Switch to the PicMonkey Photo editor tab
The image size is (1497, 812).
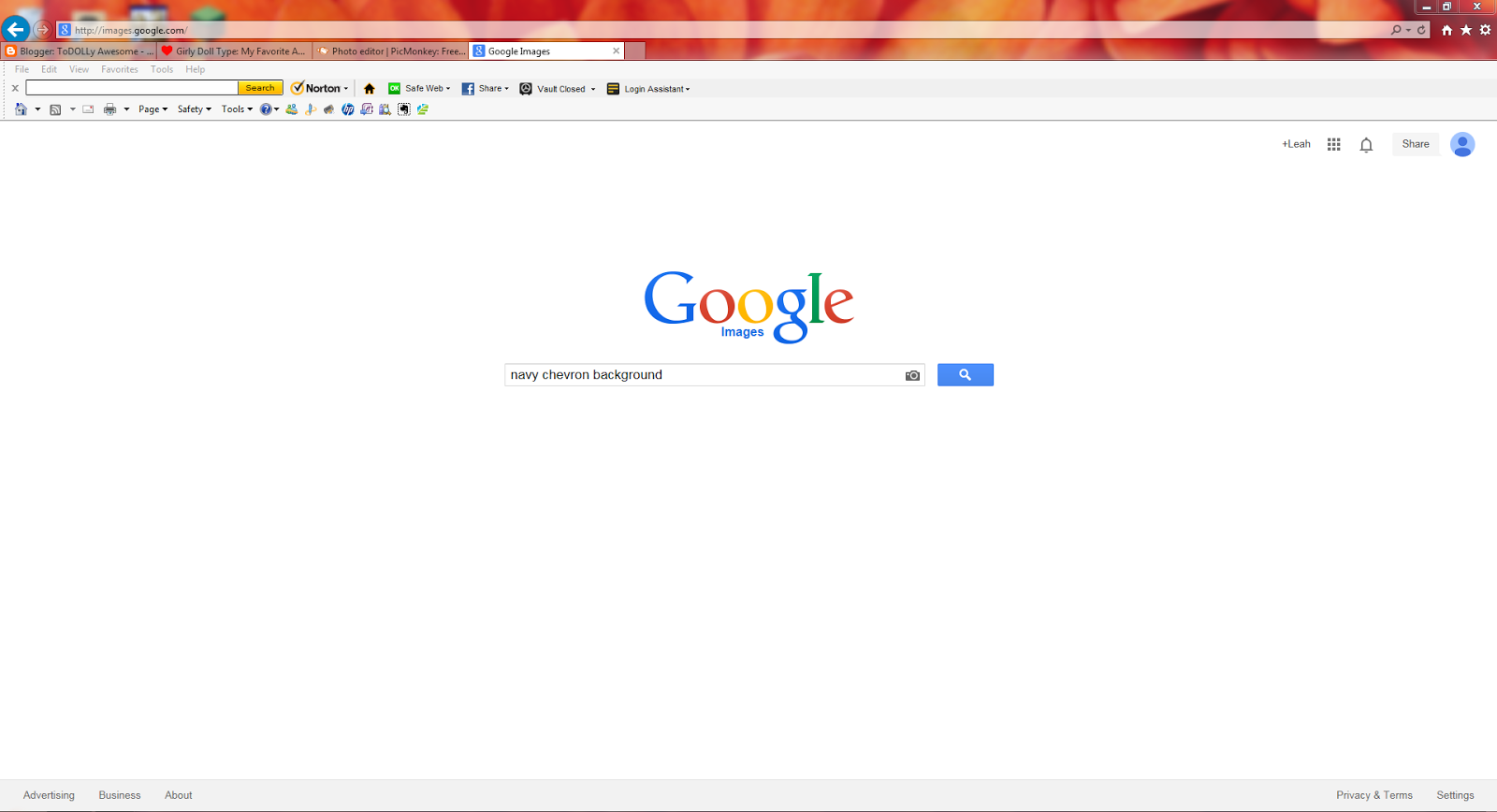point(390,51)
